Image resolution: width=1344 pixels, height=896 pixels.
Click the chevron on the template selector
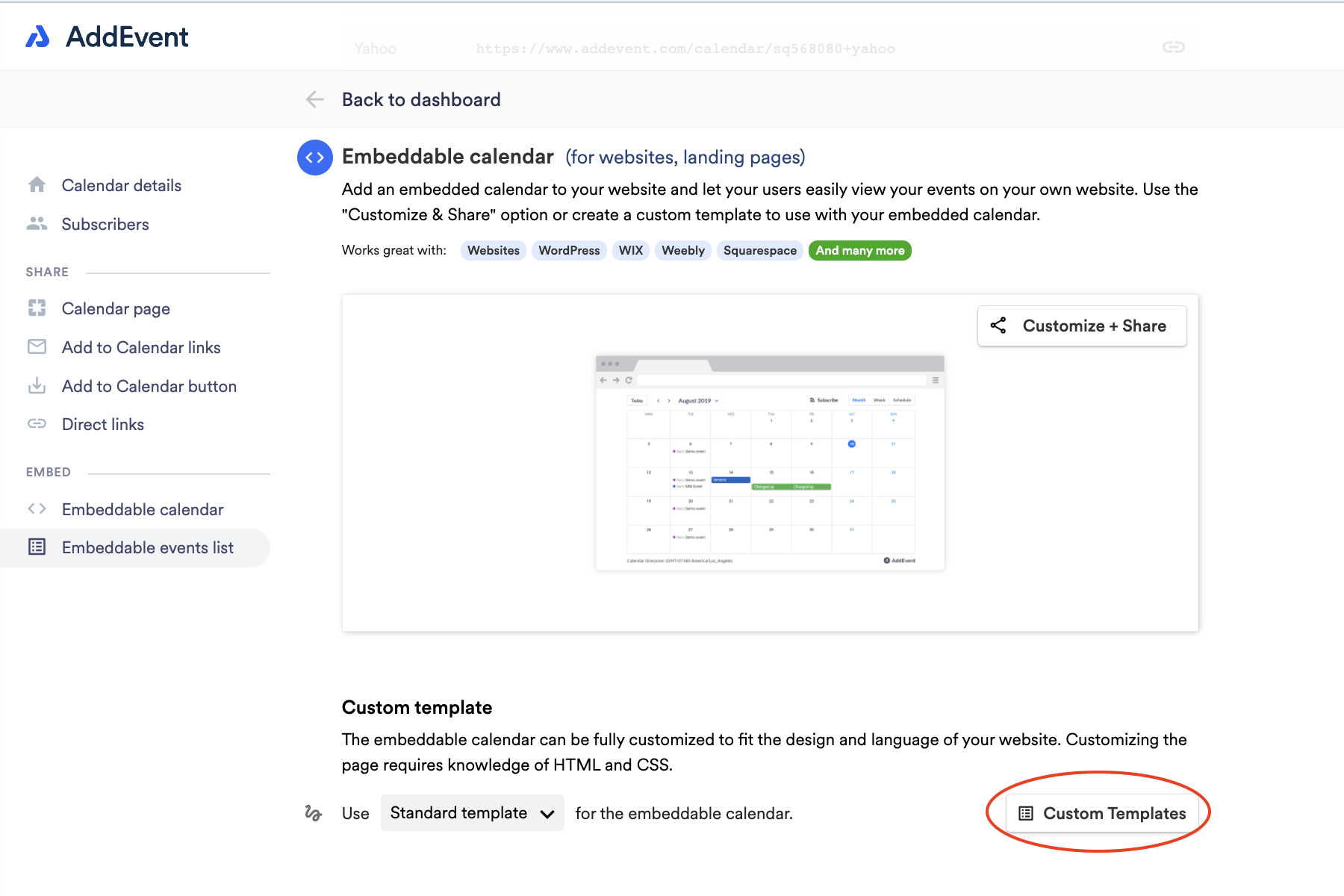(x=547, y=813)
